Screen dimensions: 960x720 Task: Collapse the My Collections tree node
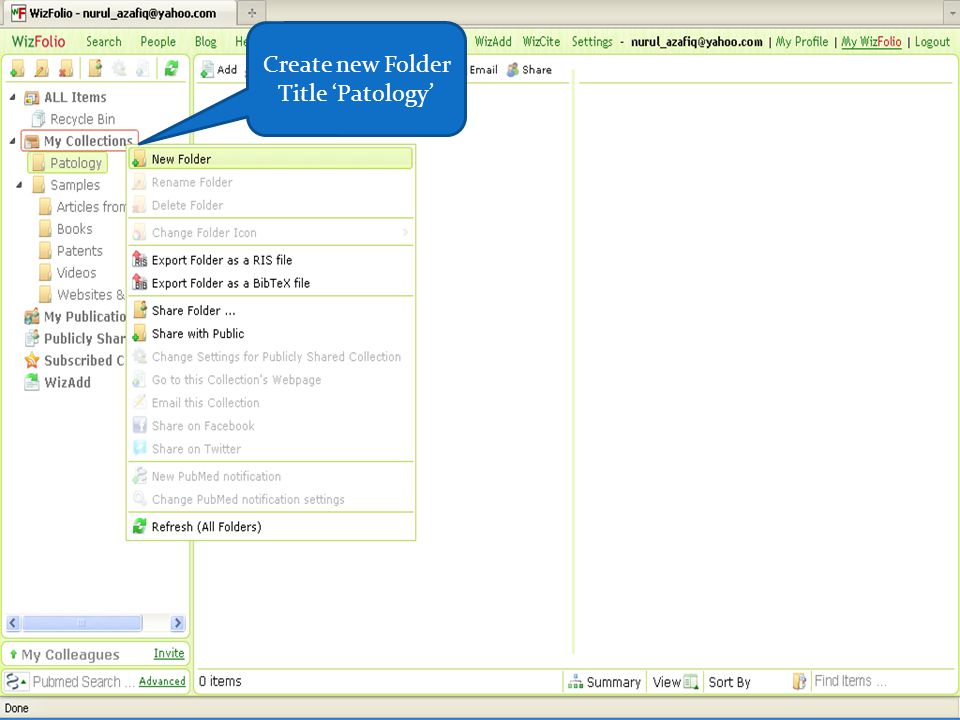pos(12,141)
